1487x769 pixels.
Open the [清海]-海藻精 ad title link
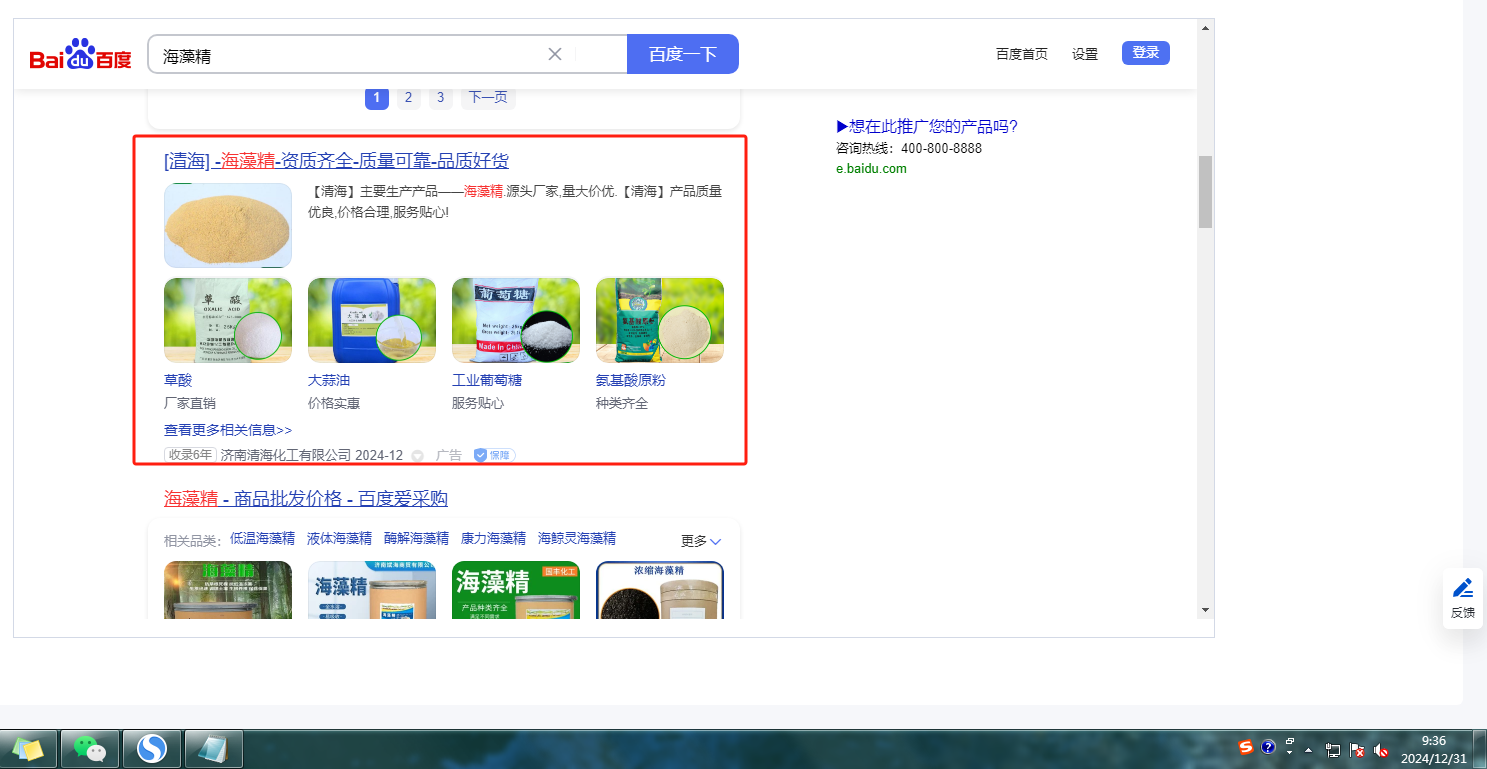tap(336, 161)
